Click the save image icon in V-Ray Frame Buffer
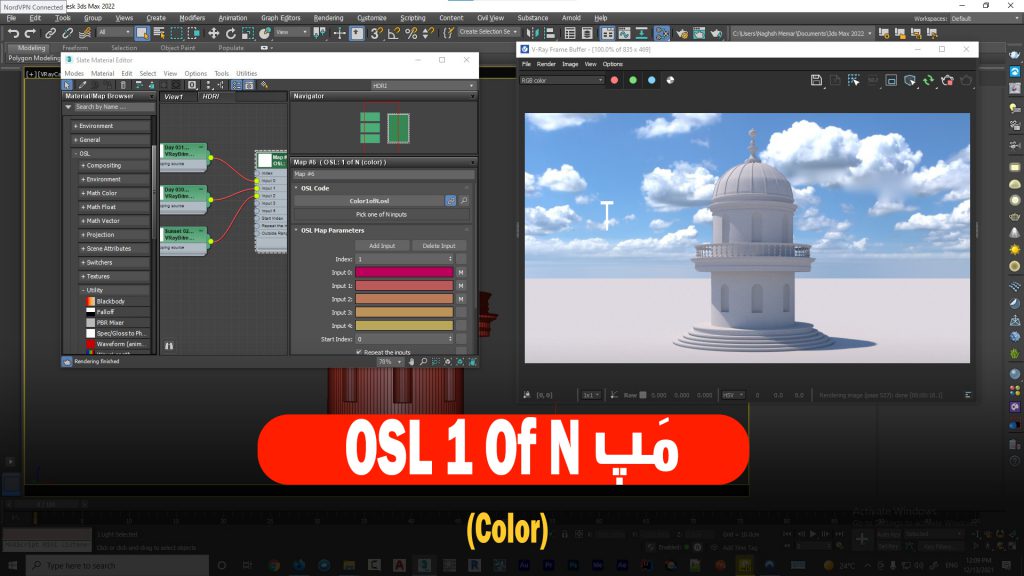 [815, 80]
